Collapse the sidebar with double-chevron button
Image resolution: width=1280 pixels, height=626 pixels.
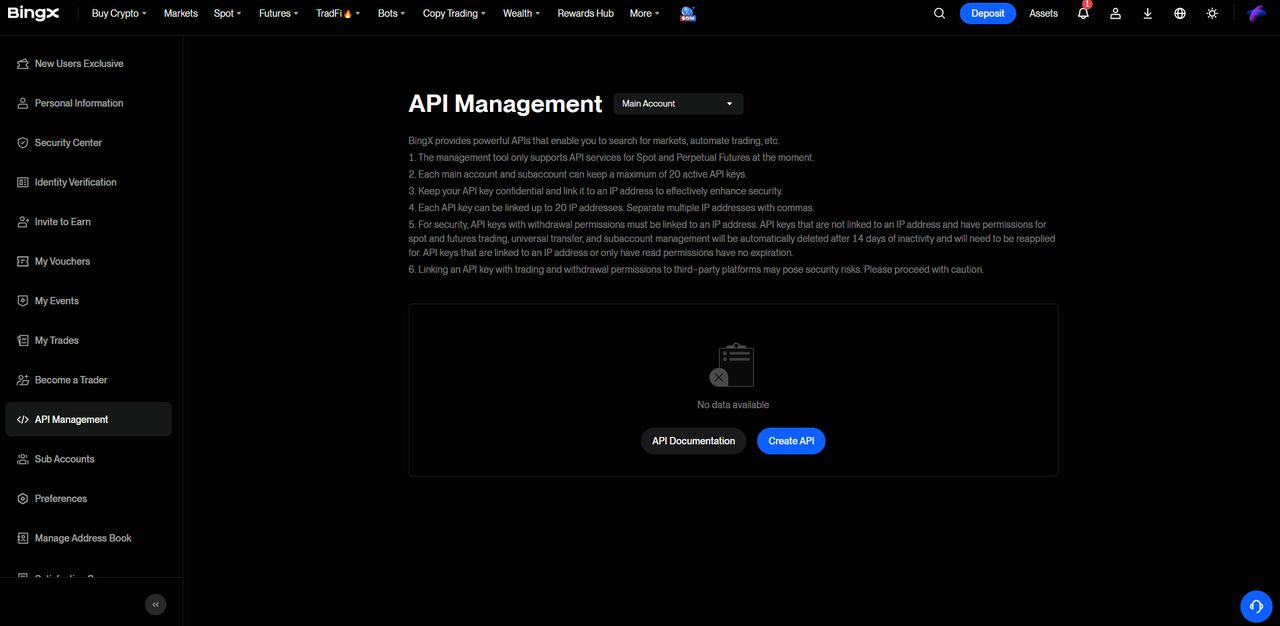click(x=155, y=604)
